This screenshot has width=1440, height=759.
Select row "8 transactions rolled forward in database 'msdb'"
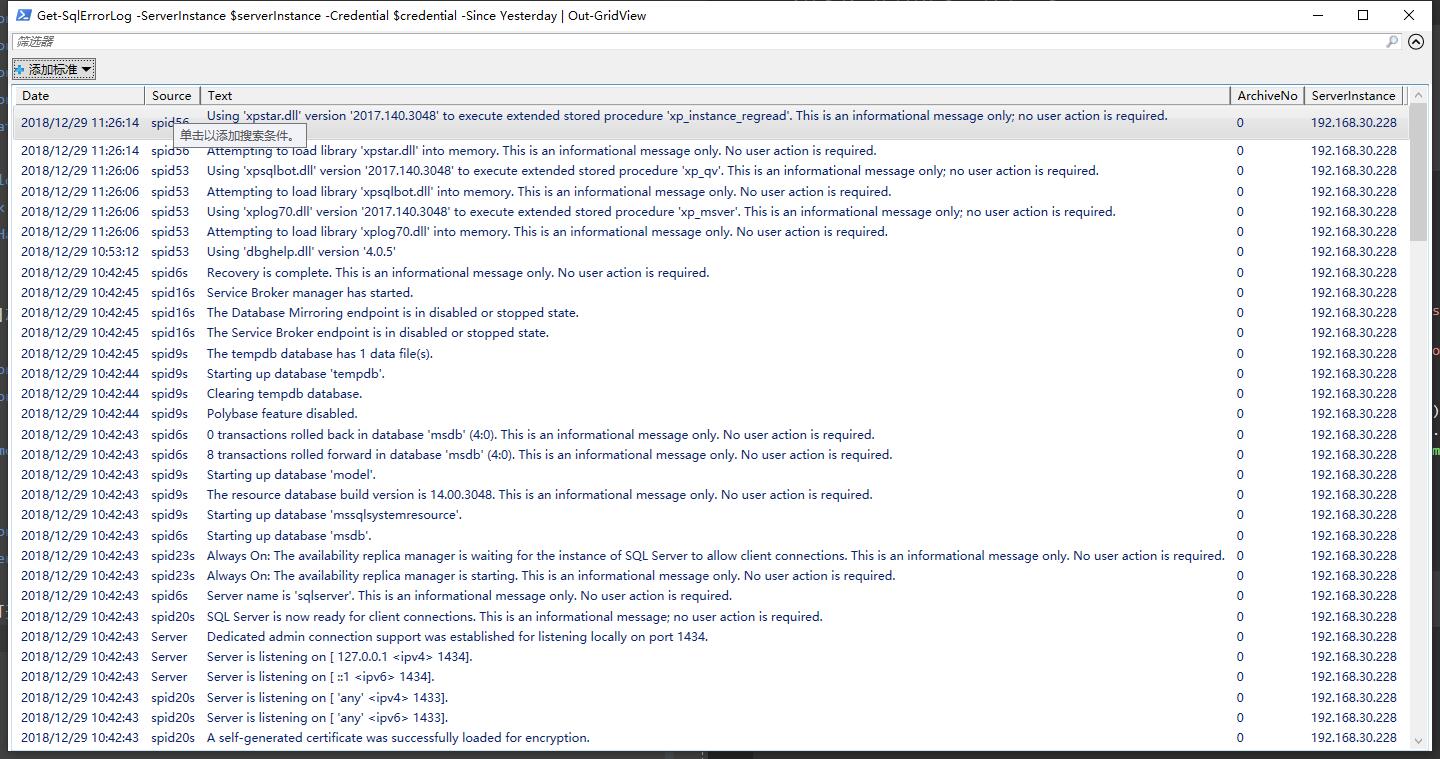[x=712, y=455]
